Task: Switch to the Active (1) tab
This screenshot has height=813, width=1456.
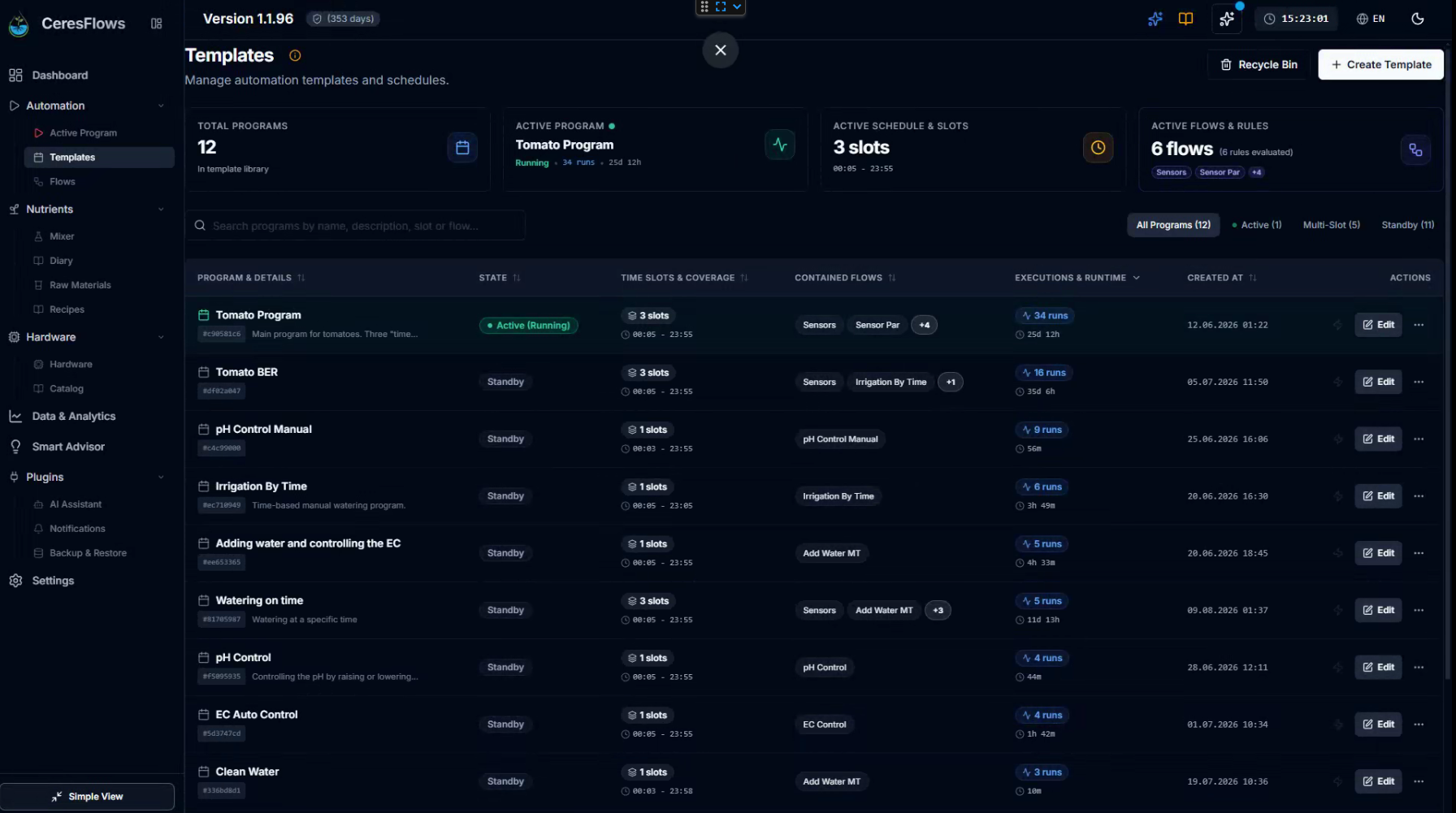Action: pyautogui.click(x=1257, y=225)
